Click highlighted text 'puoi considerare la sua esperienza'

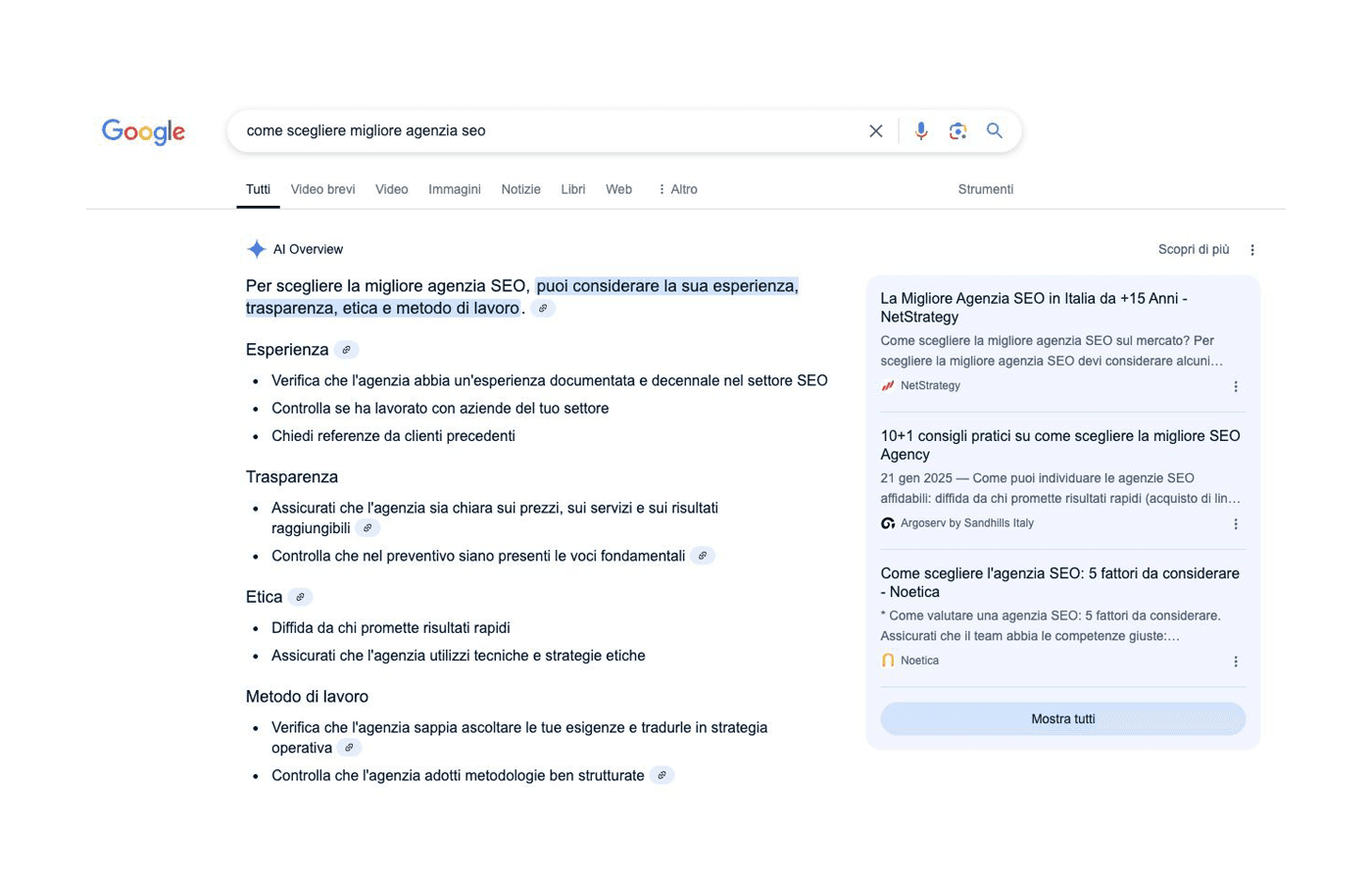[x=667, y=286]
